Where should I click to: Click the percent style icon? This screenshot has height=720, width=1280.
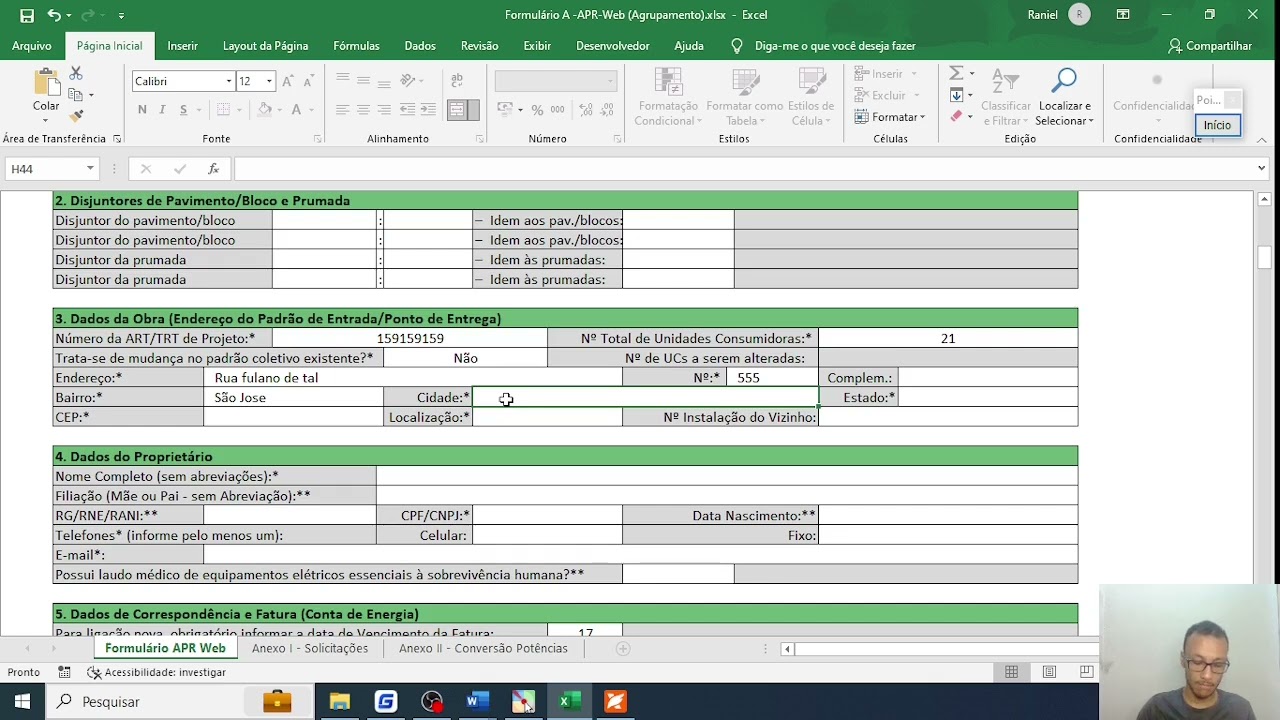[537, 110]
